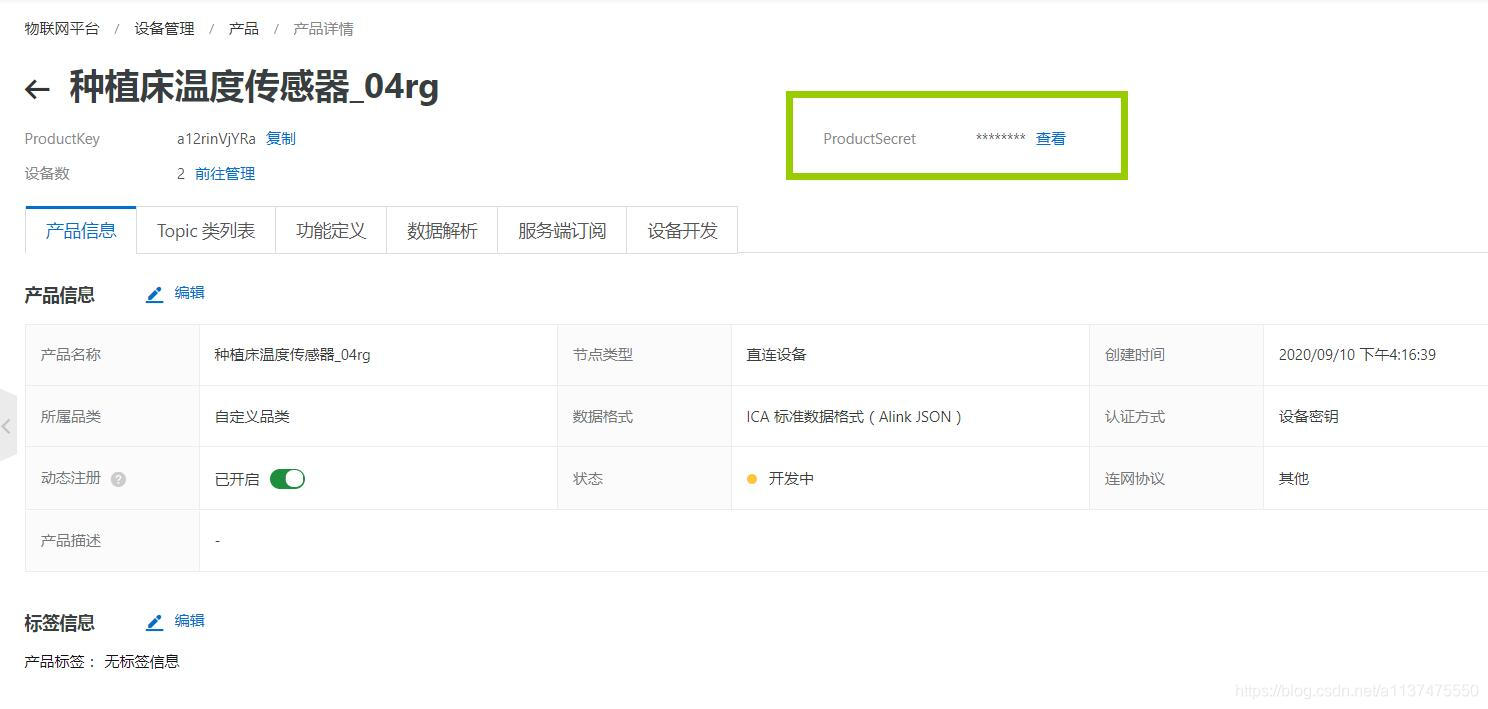The height and width of the screenshot is (709, 1488).
Task: Click the 直连设备 node type value
Action: point(776,355)
